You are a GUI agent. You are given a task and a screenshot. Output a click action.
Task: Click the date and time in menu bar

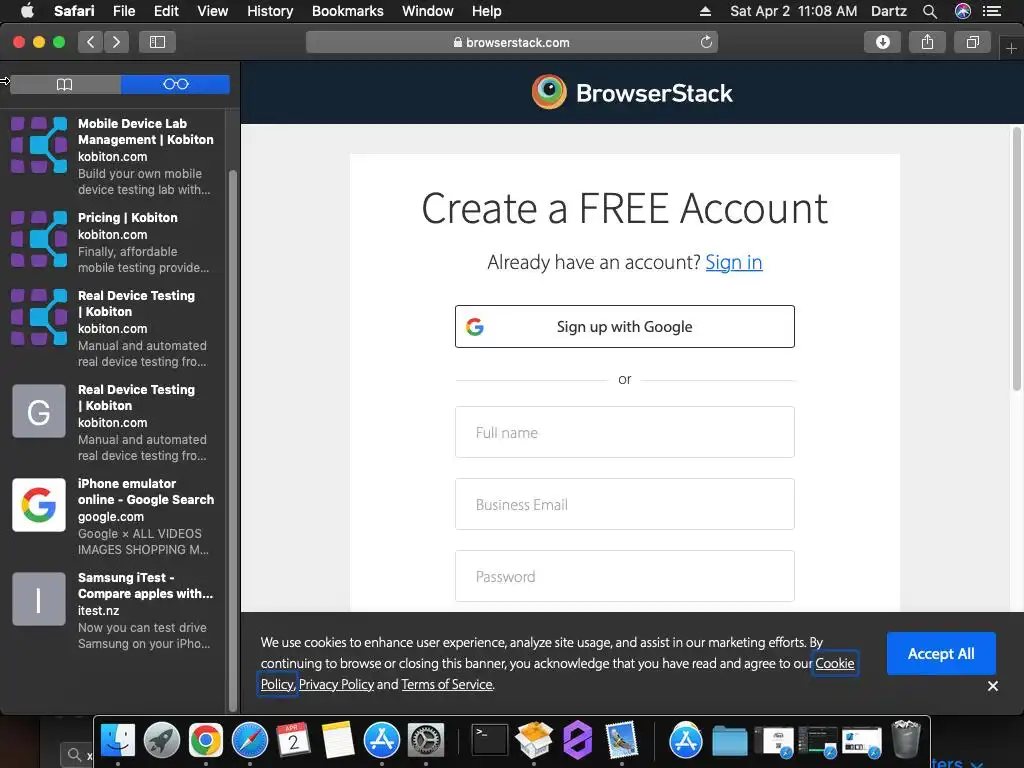click(793, 11)
